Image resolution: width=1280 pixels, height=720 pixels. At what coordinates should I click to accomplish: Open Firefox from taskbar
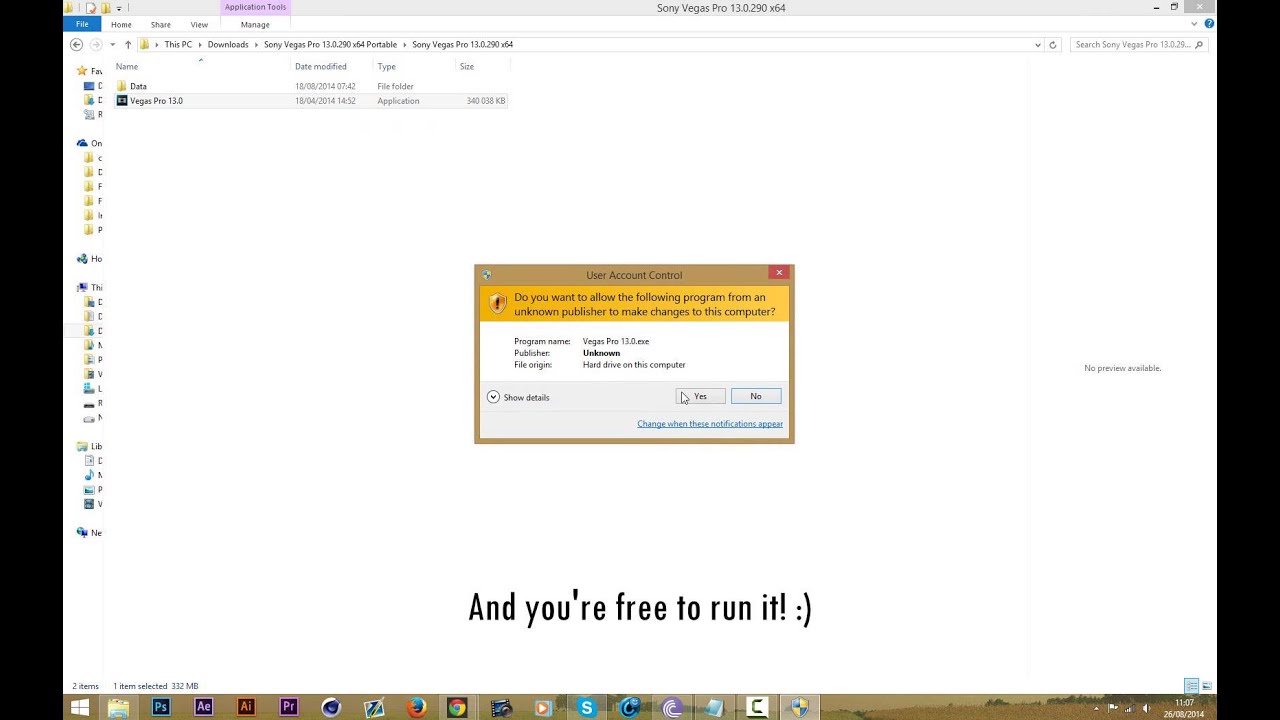[416, 708]
